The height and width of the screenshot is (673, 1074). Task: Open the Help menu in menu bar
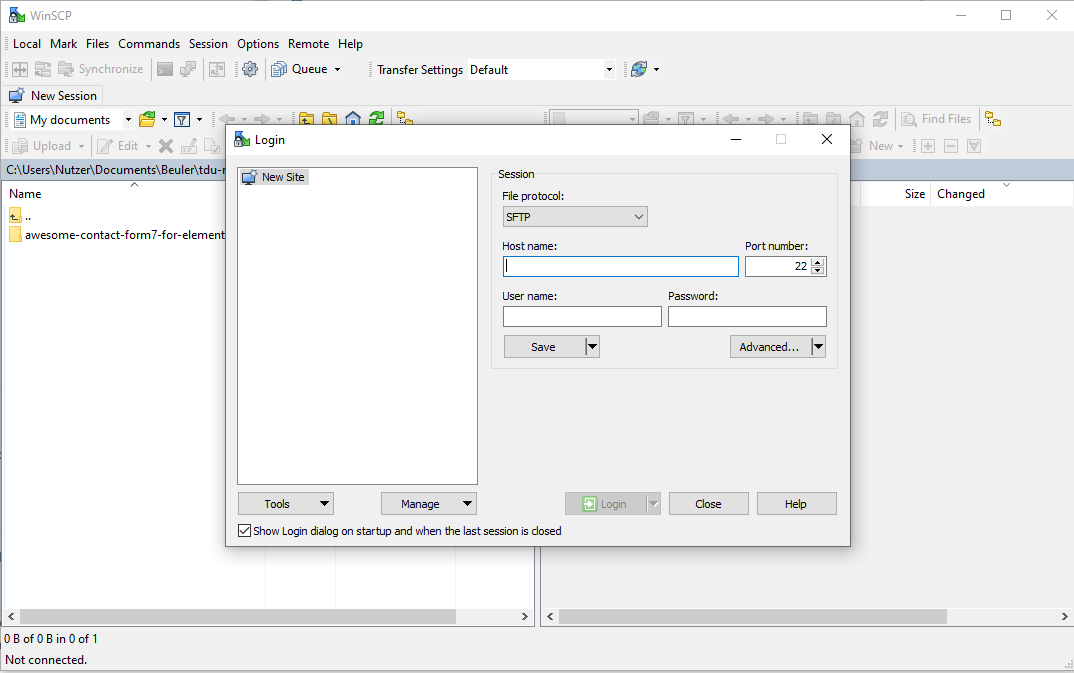coord(350,44)
